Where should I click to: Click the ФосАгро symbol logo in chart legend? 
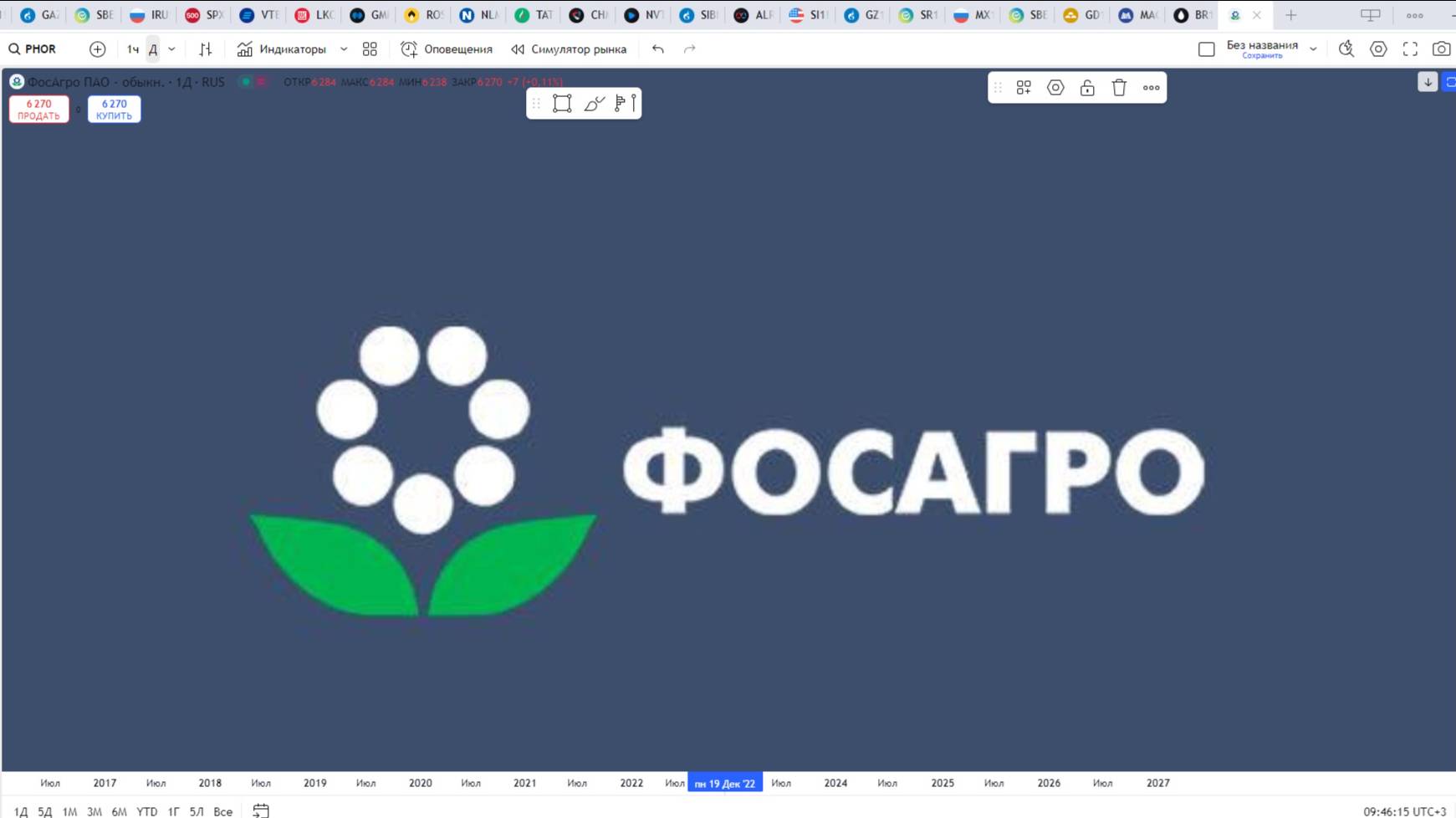17,82
